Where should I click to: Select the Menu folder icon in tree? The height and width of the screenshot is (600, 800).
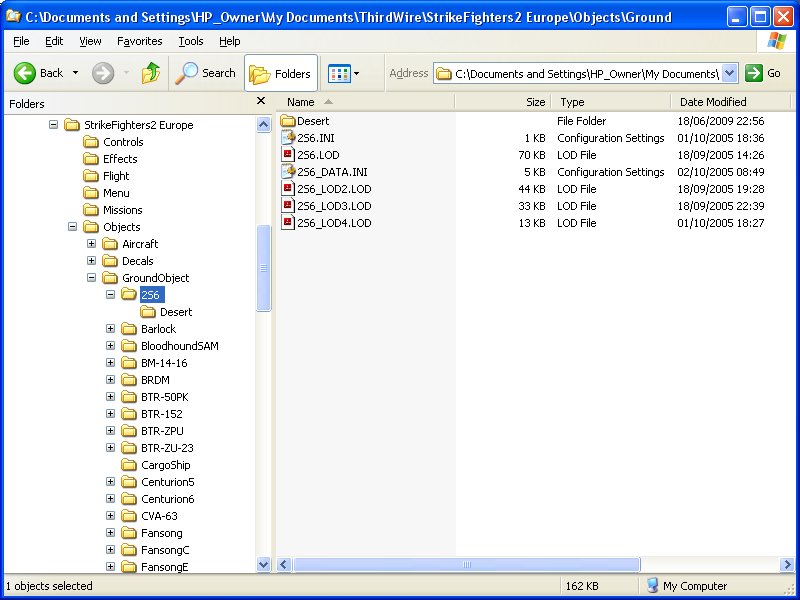pos(91,193)
